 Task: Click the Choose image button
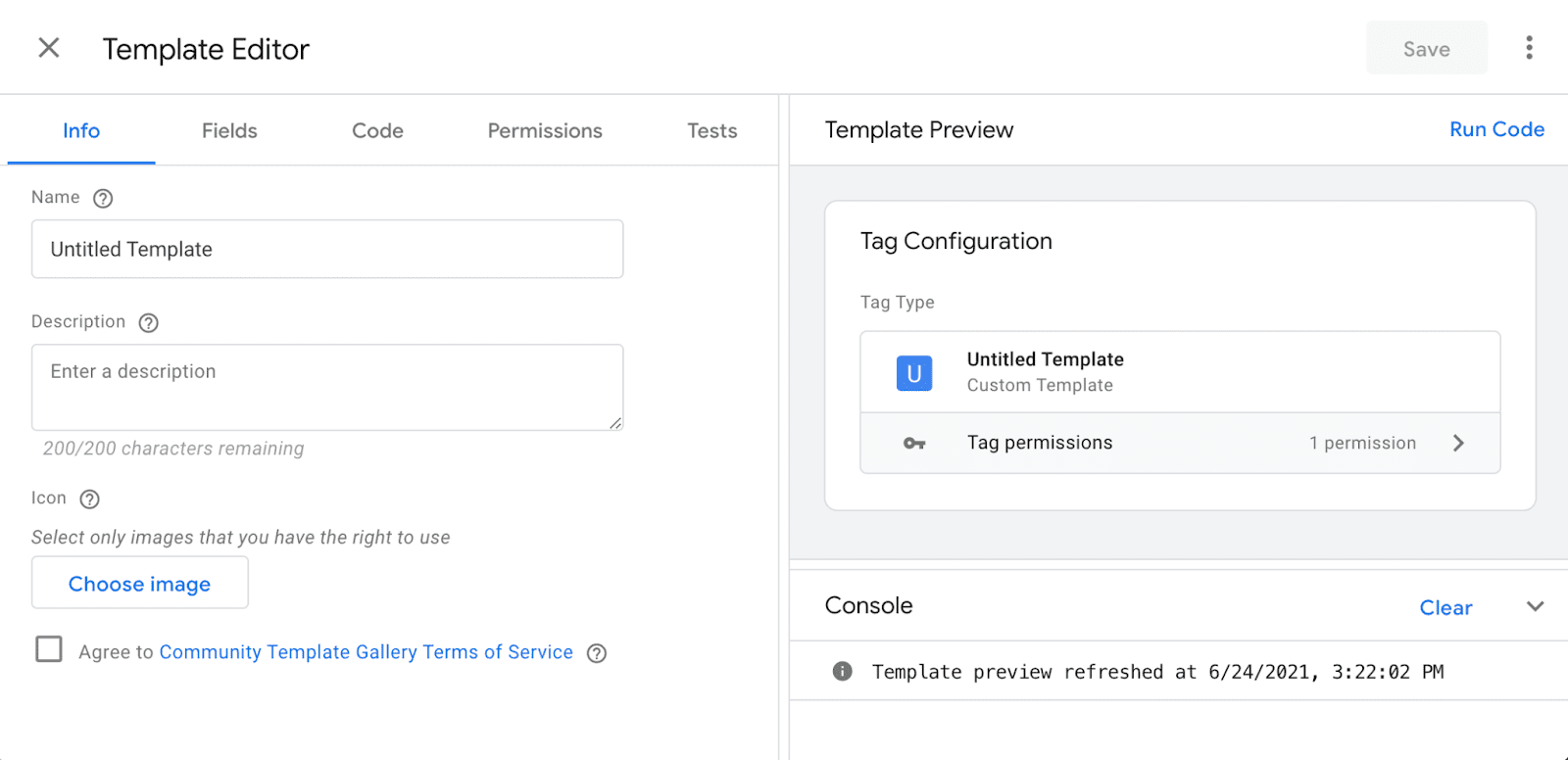pyautogui.click(x=139, y=584)
